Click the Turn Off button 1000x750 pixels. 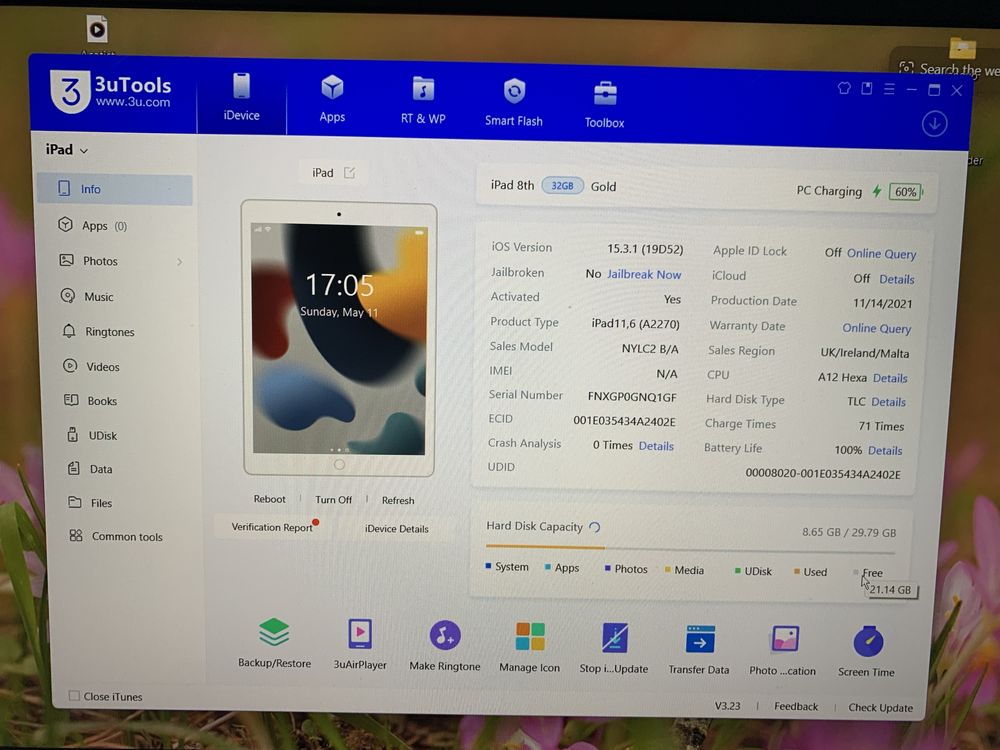coord(333,500)
